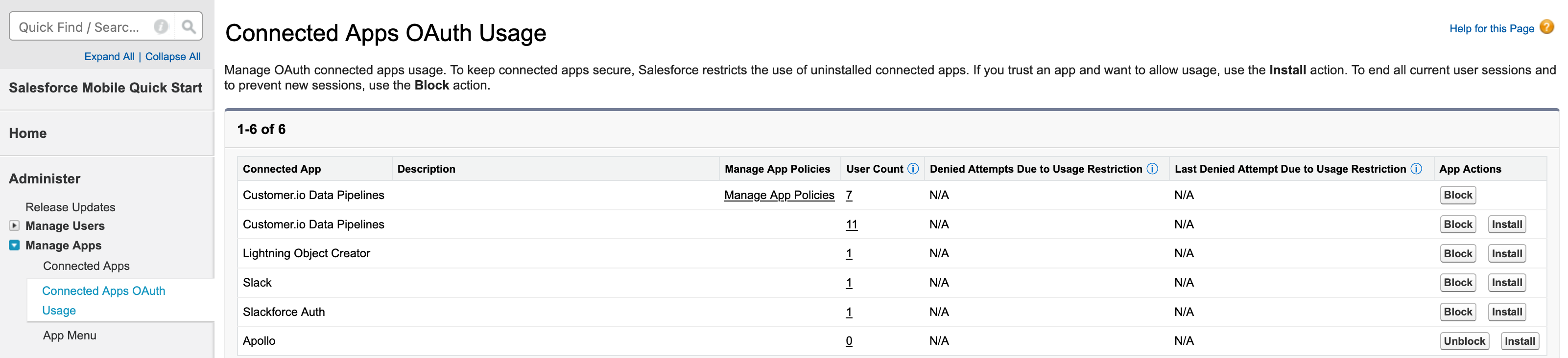Go to Home in the sidebar
Image resolution: width=1568 pixels, height=358 pixels.
[27, 133]
